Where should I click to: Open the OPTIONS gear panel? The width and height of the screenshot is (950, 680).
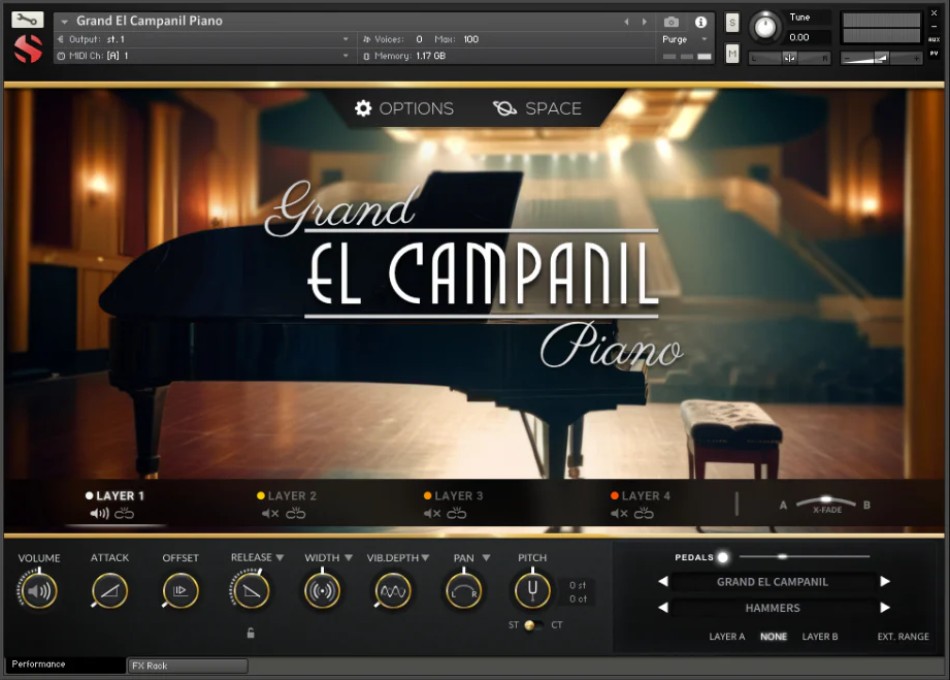click(x=404, y=108)
